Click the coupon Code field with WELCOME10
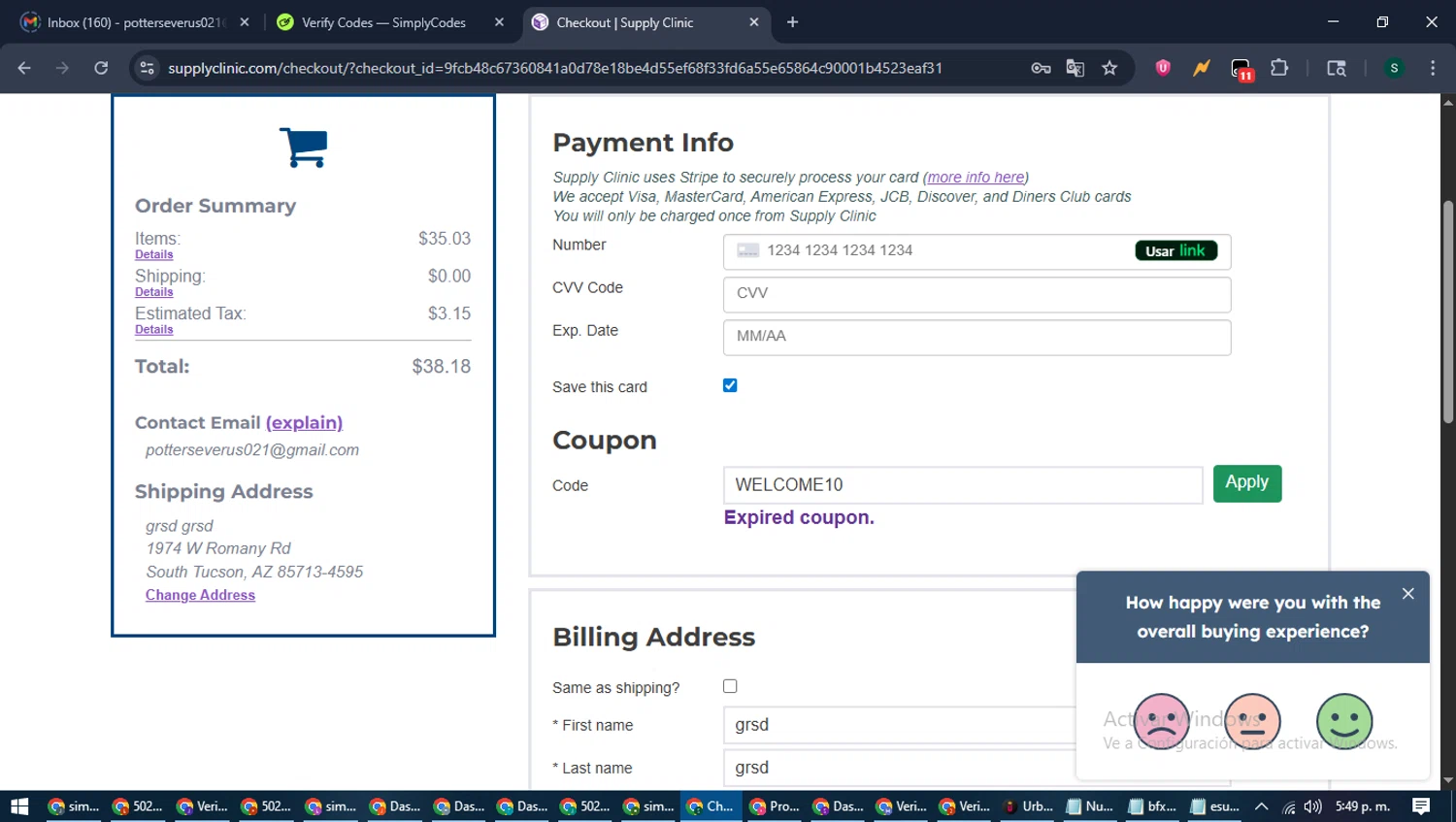 (x=963, y=485)
